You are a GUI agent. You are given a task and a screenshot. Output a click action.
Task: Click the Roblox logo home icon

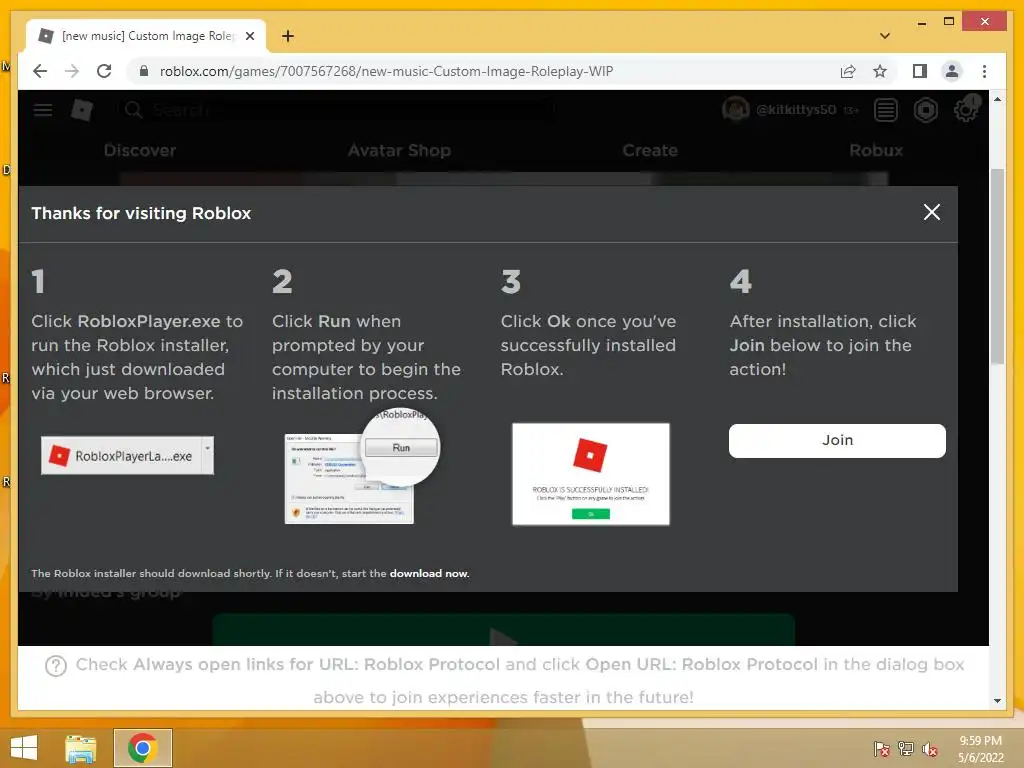[82, 110]
